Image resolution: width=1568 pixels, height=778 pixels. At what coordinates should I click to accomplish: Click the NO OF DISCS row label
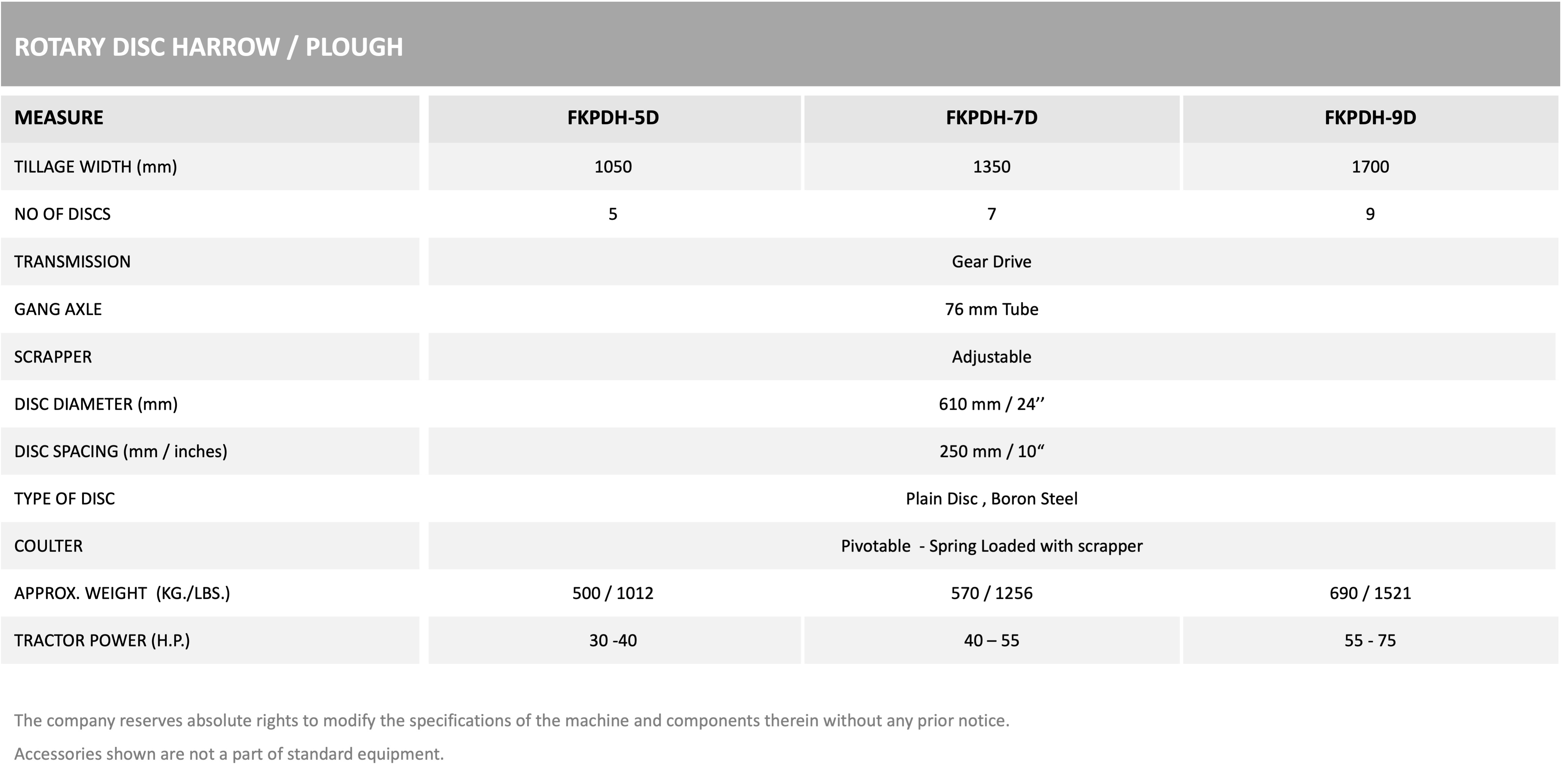[63, 214]
